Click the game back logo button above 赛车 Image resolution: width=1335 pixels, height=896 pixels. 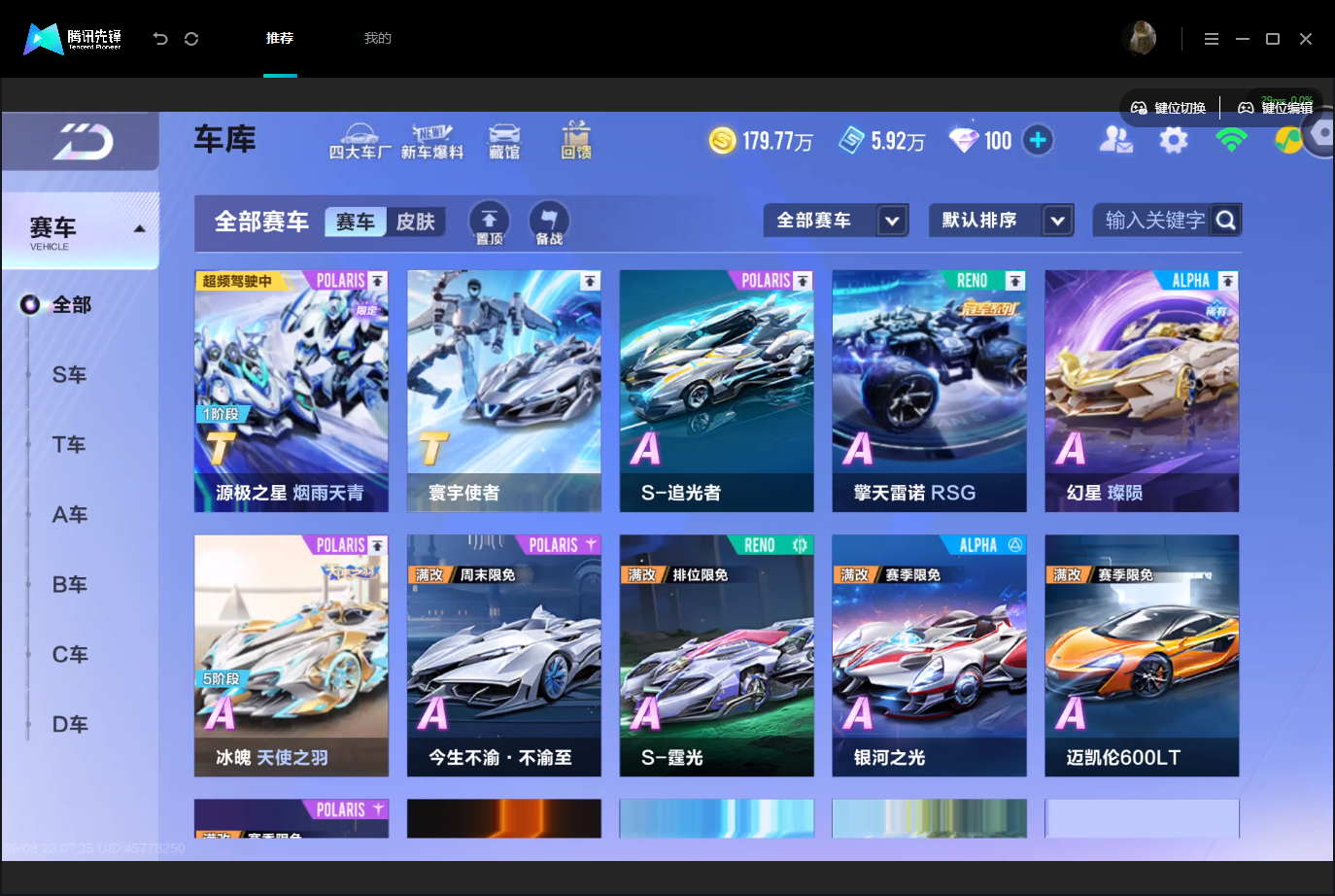82,142
